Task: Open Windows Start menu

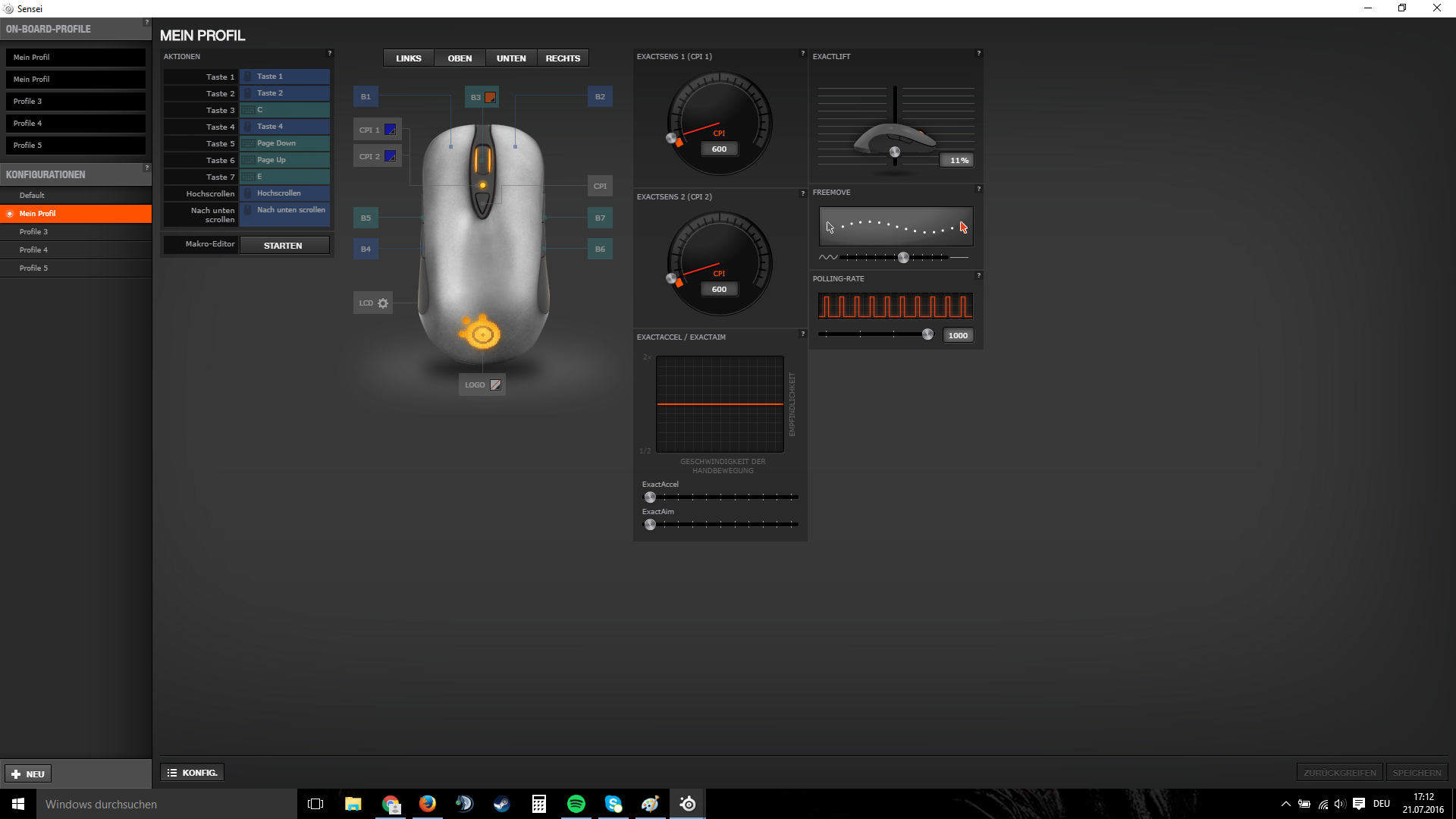Action: [18, 804]
